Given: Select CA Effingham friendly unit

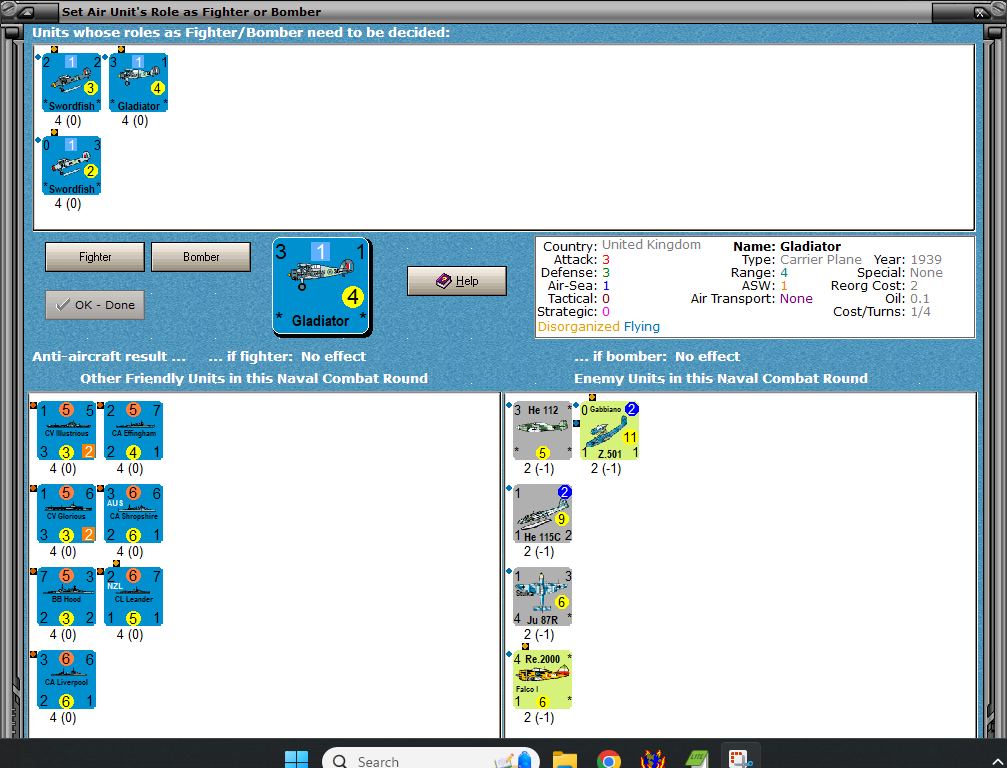Looking at the screenshot, I should coord(133,431).
